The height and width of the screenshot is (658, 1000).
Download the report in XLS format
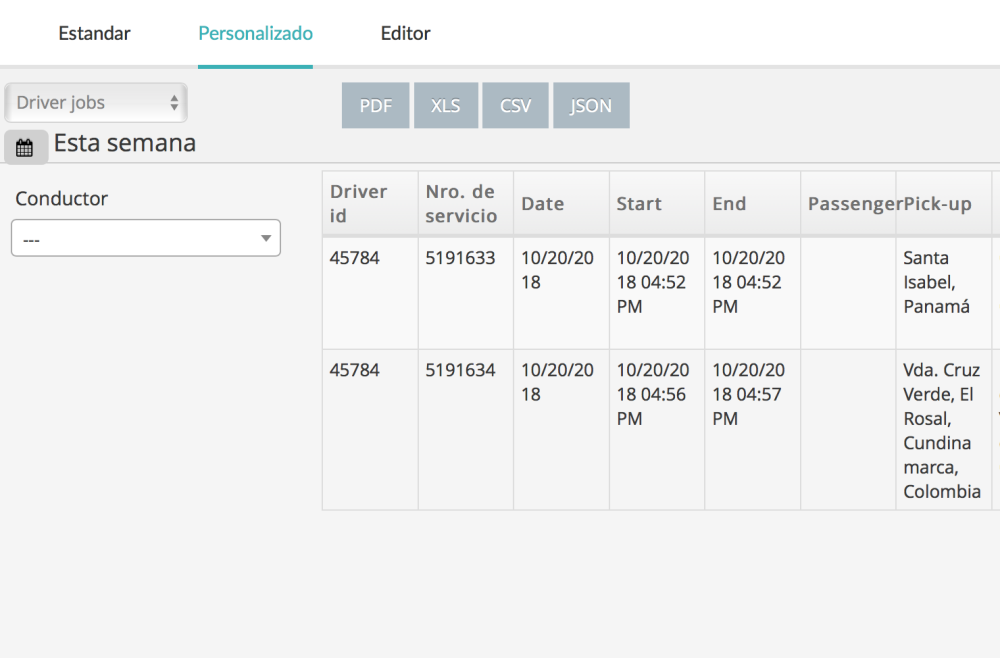445,106
